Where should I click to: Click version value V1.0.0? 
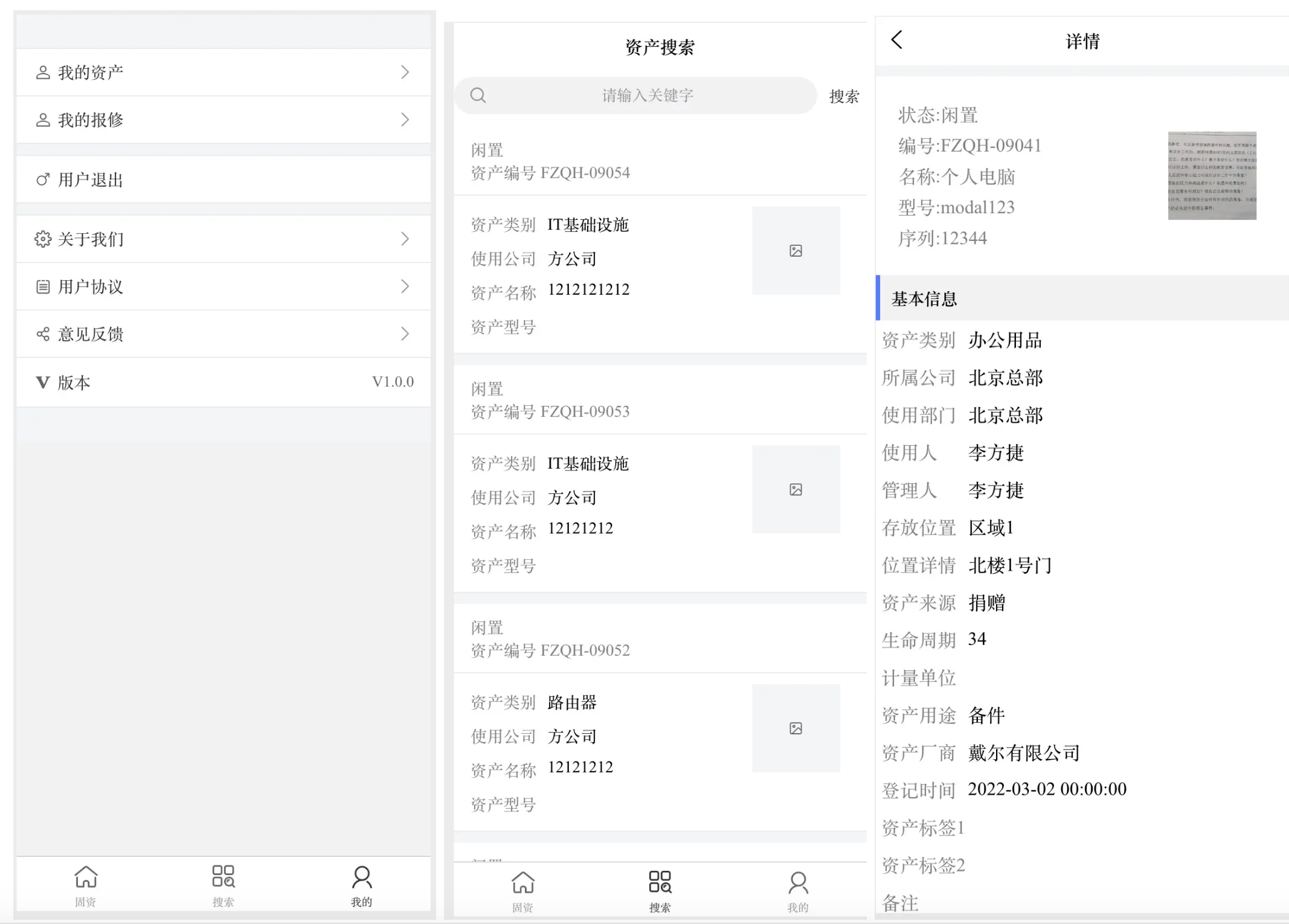pyautogui.click(x=393, y=382)
